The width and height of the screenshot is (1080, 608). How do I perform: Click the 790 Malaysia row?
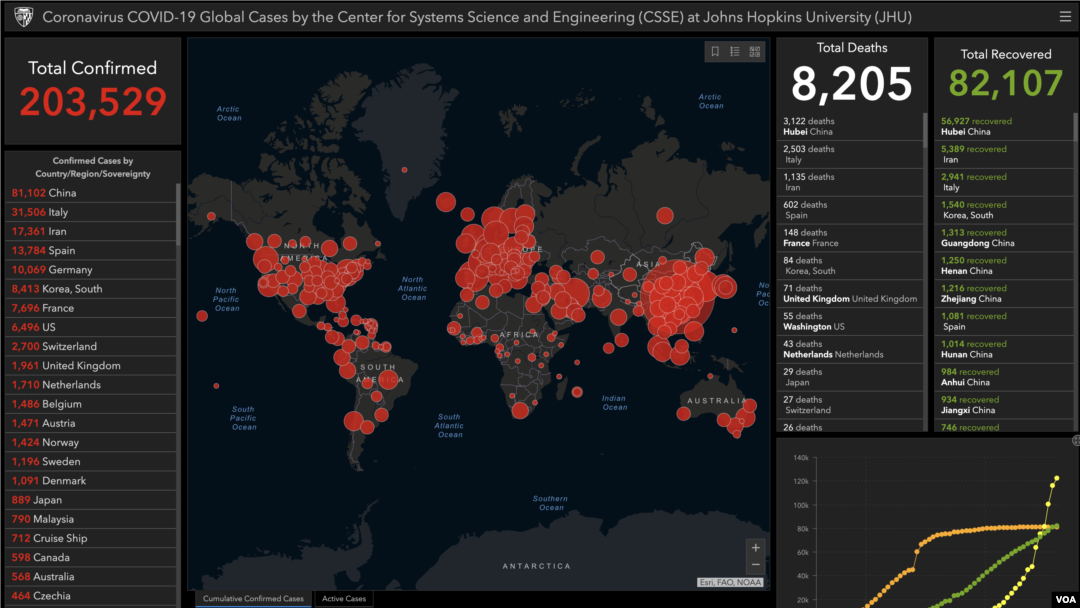tap(91, 519)
